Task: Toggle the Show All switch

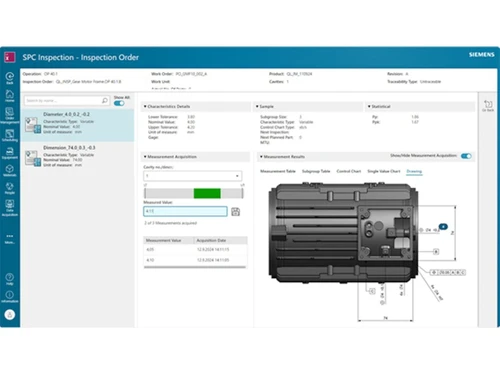Action: point(119,103)
